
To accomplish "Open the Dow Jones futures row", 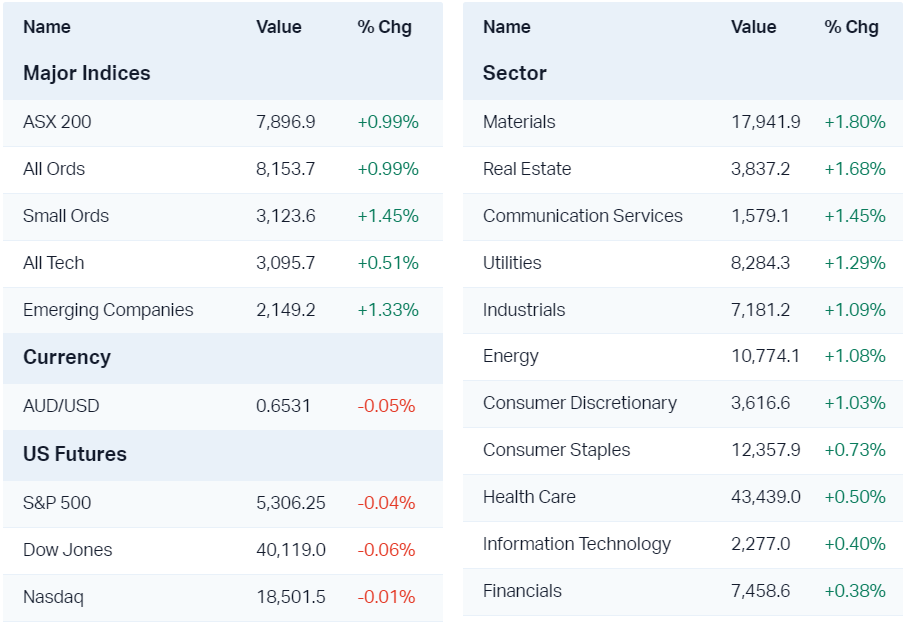I will [68, 550].
